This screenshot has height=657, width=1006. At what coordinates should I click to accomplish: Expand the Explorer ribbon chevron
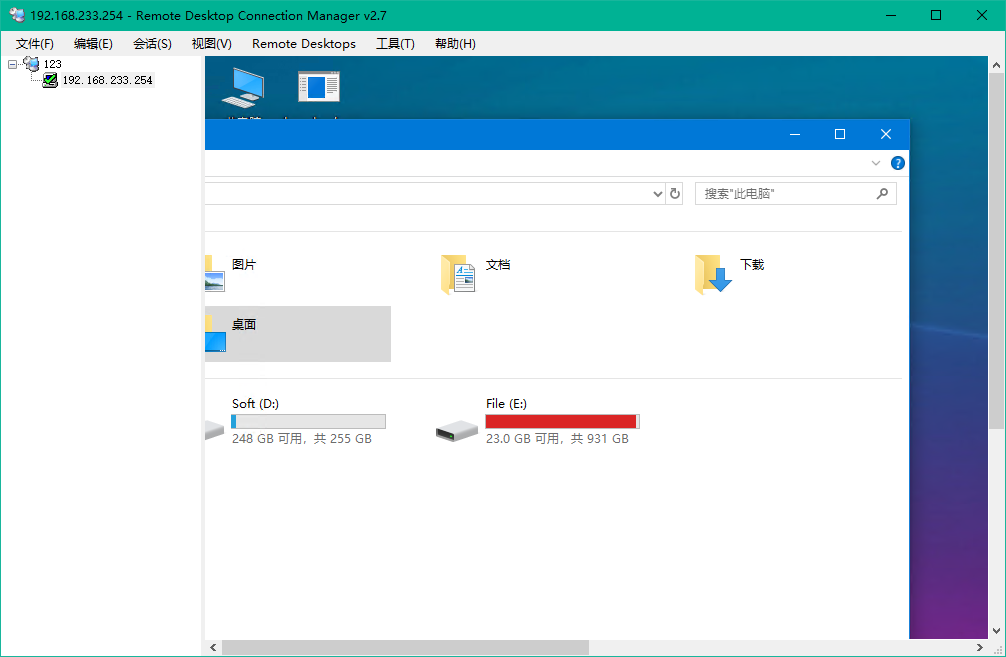[x=876, y=163]
